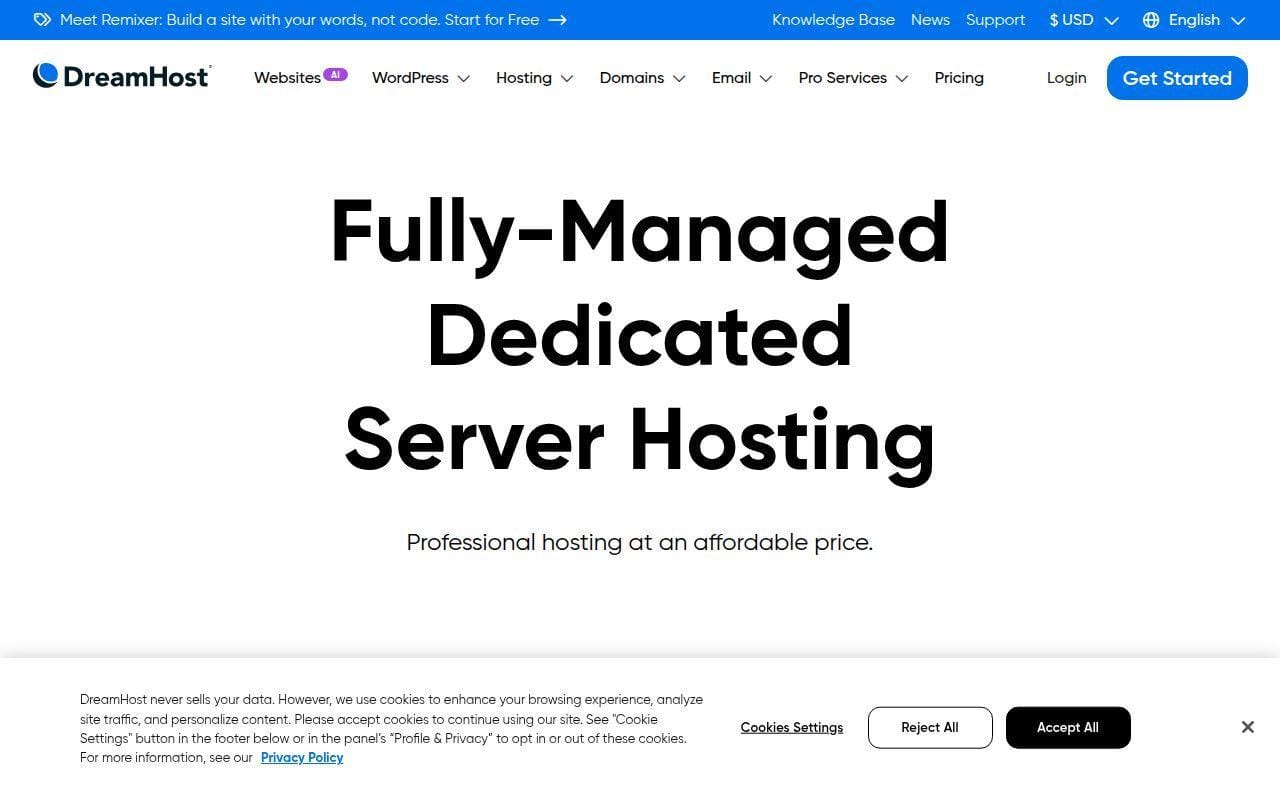Viewport: 1280px width, 800px height.
Task: Click the Login link
Action: pyautogui.click(x=1066, y=78)
